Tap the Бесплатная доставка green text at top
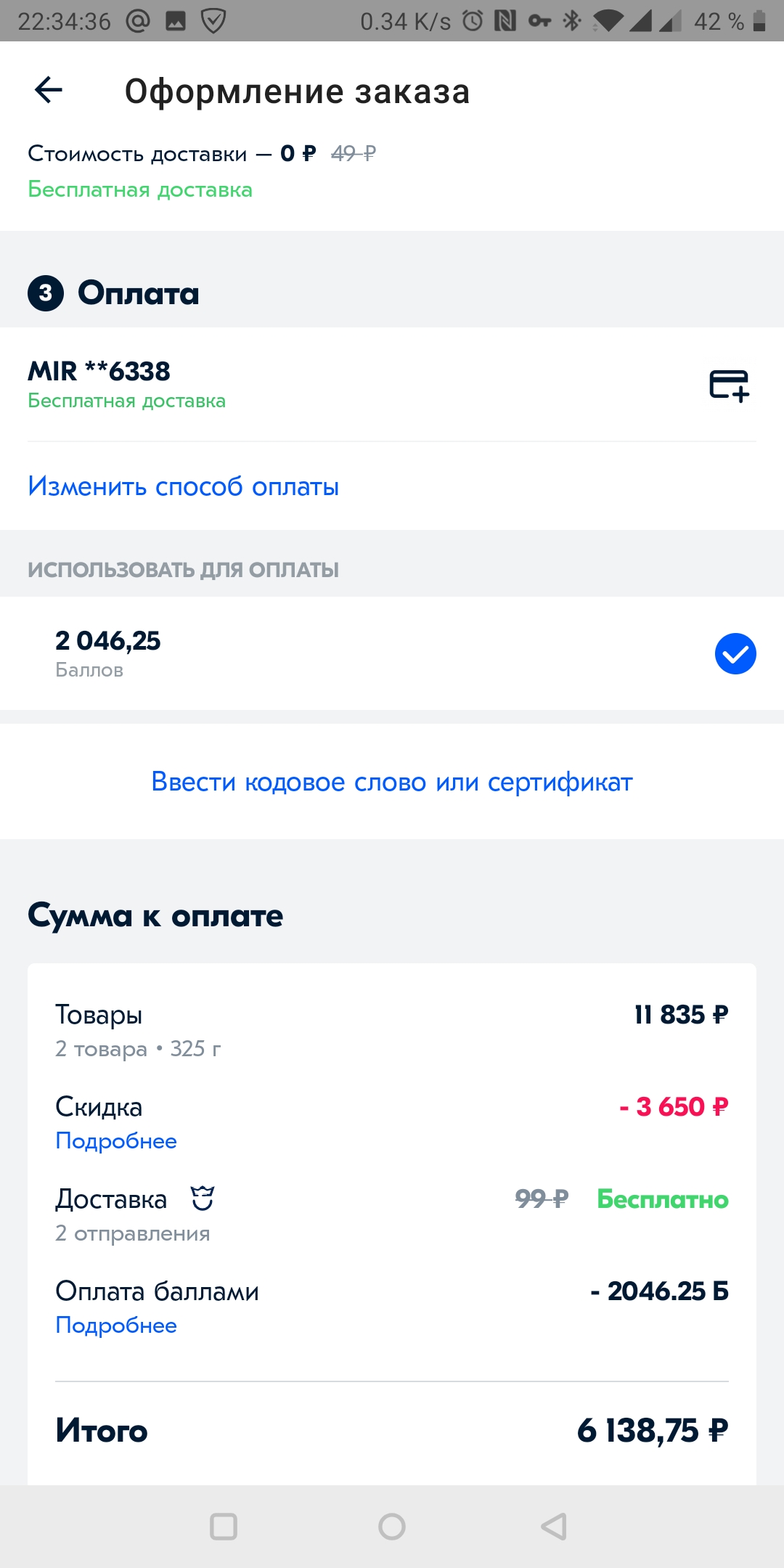784x1568 pixels. pyautogui.click(x=140, y=189)
